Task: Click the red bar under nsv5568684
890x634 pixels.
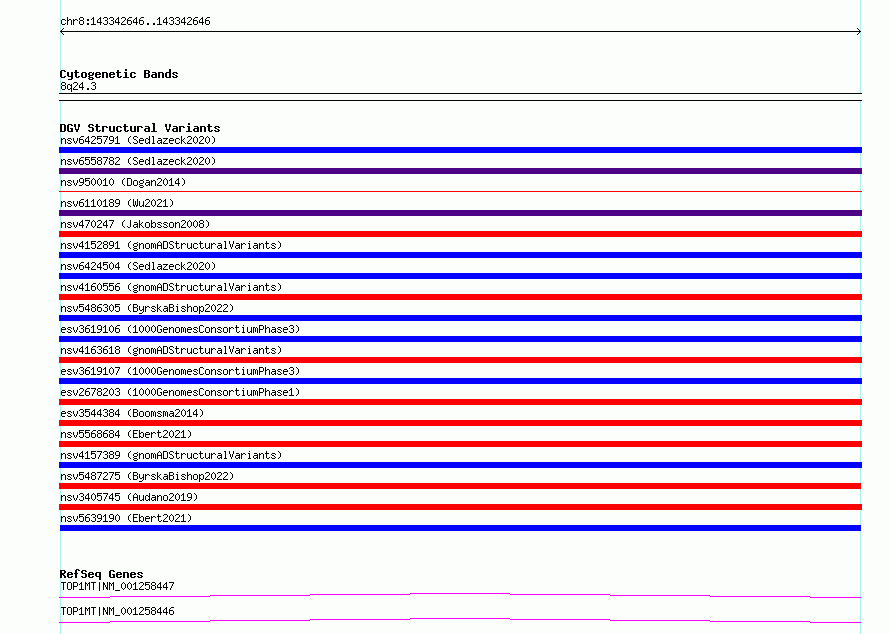Action: pyautogui.click(x=460, y=444)
